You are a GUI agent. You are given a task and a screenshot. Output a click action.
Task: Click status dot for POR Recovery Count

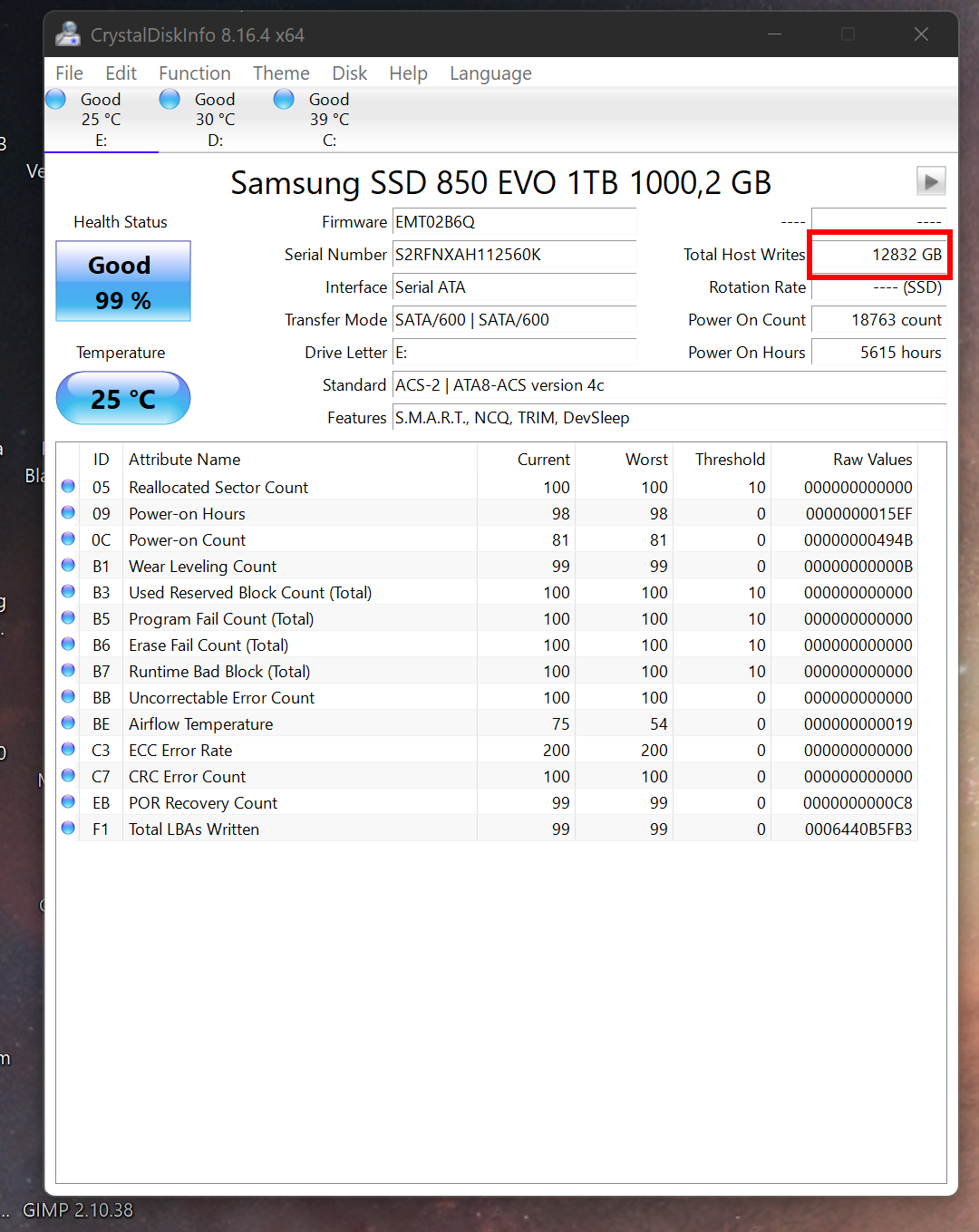(x=68, y=801)
